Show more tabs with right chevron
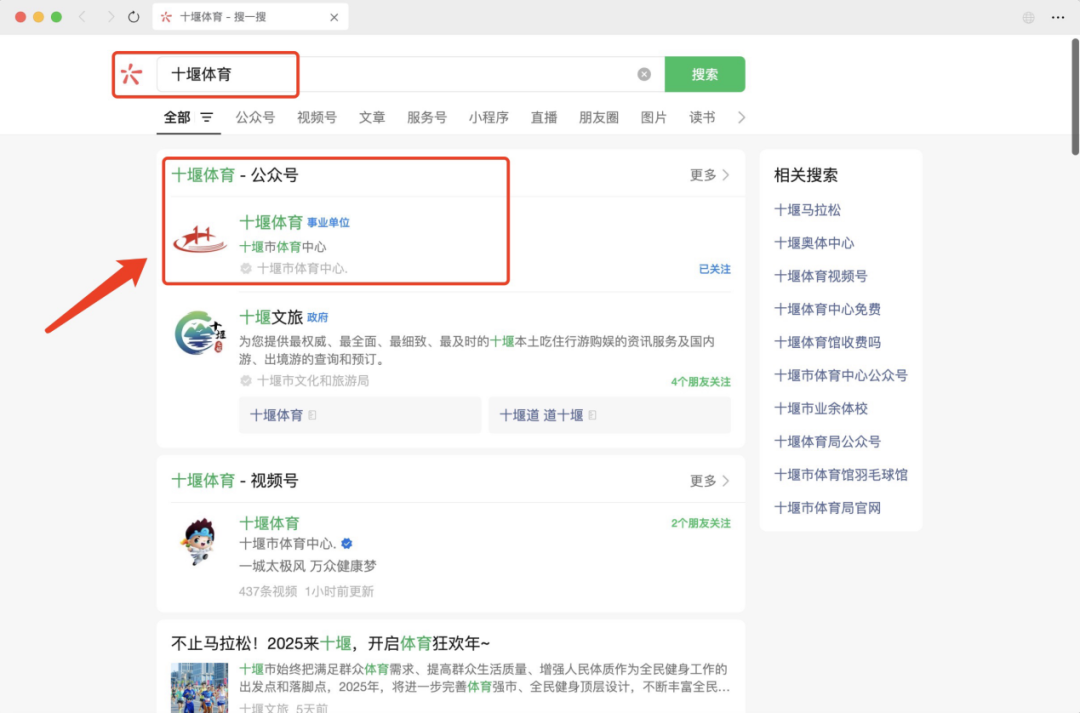This screenshot has width=1080, height=713. pyautogui.click(x=741, y=118)
